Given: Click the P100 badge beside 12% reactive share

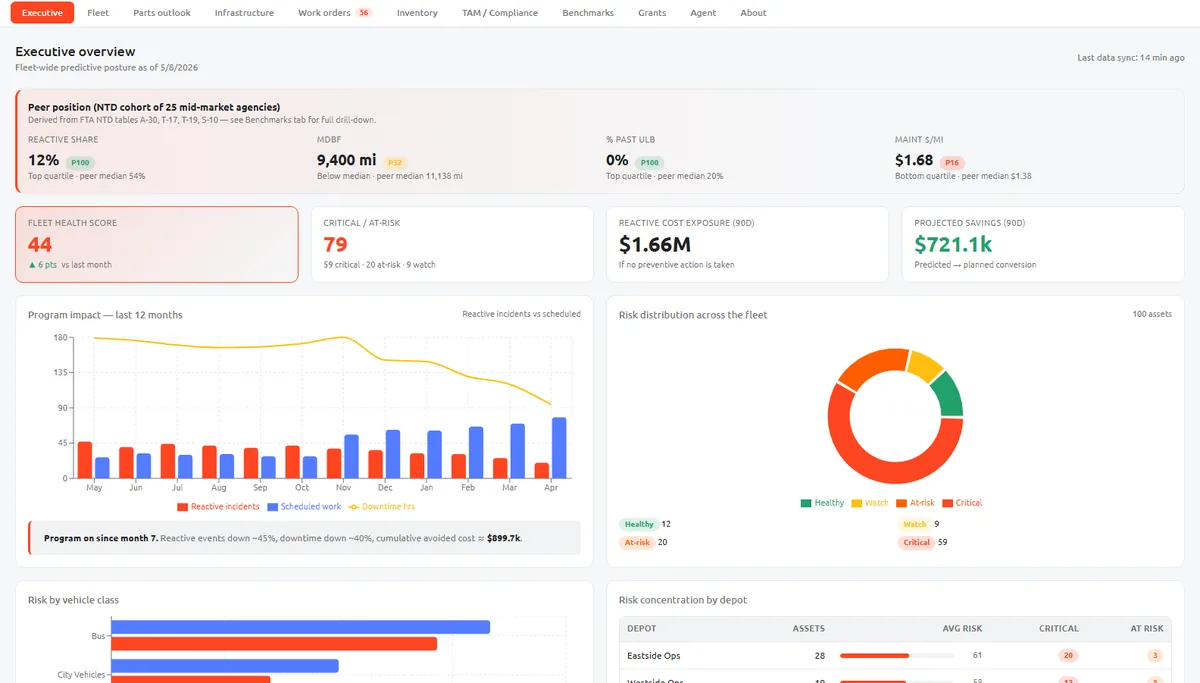Looking at the screenshot, I should tap(81, 162).
